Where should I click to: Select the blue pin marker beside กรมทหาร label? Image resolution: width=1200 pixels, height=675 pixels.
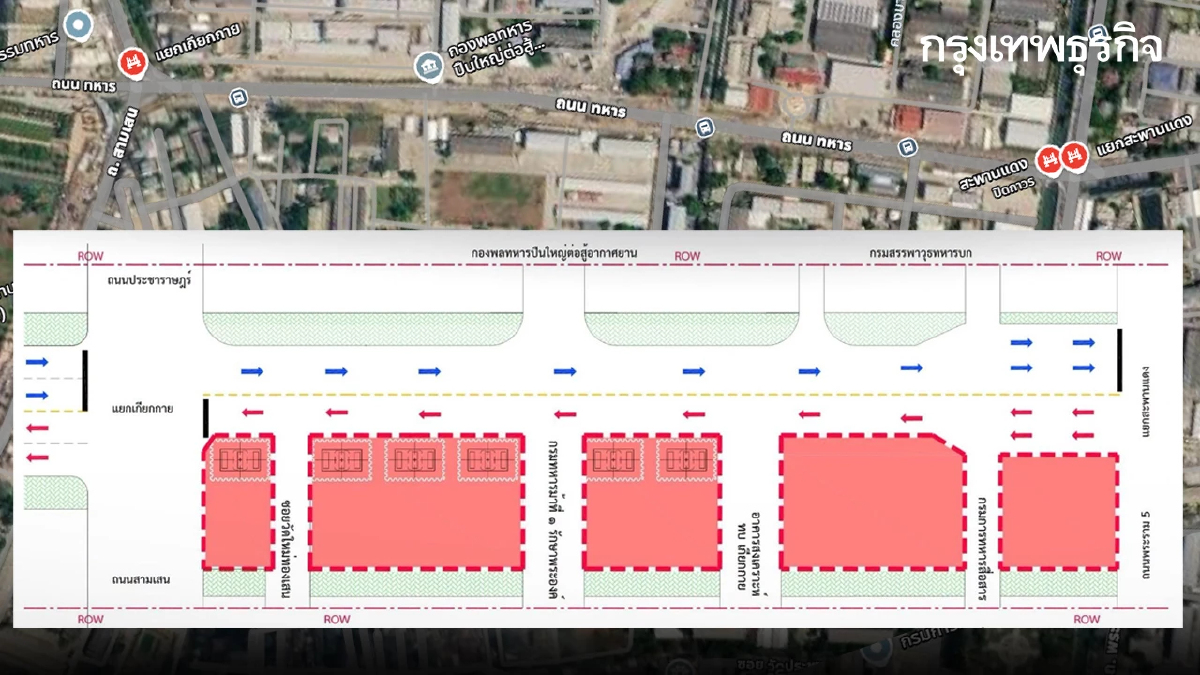(x=77, y=25)
